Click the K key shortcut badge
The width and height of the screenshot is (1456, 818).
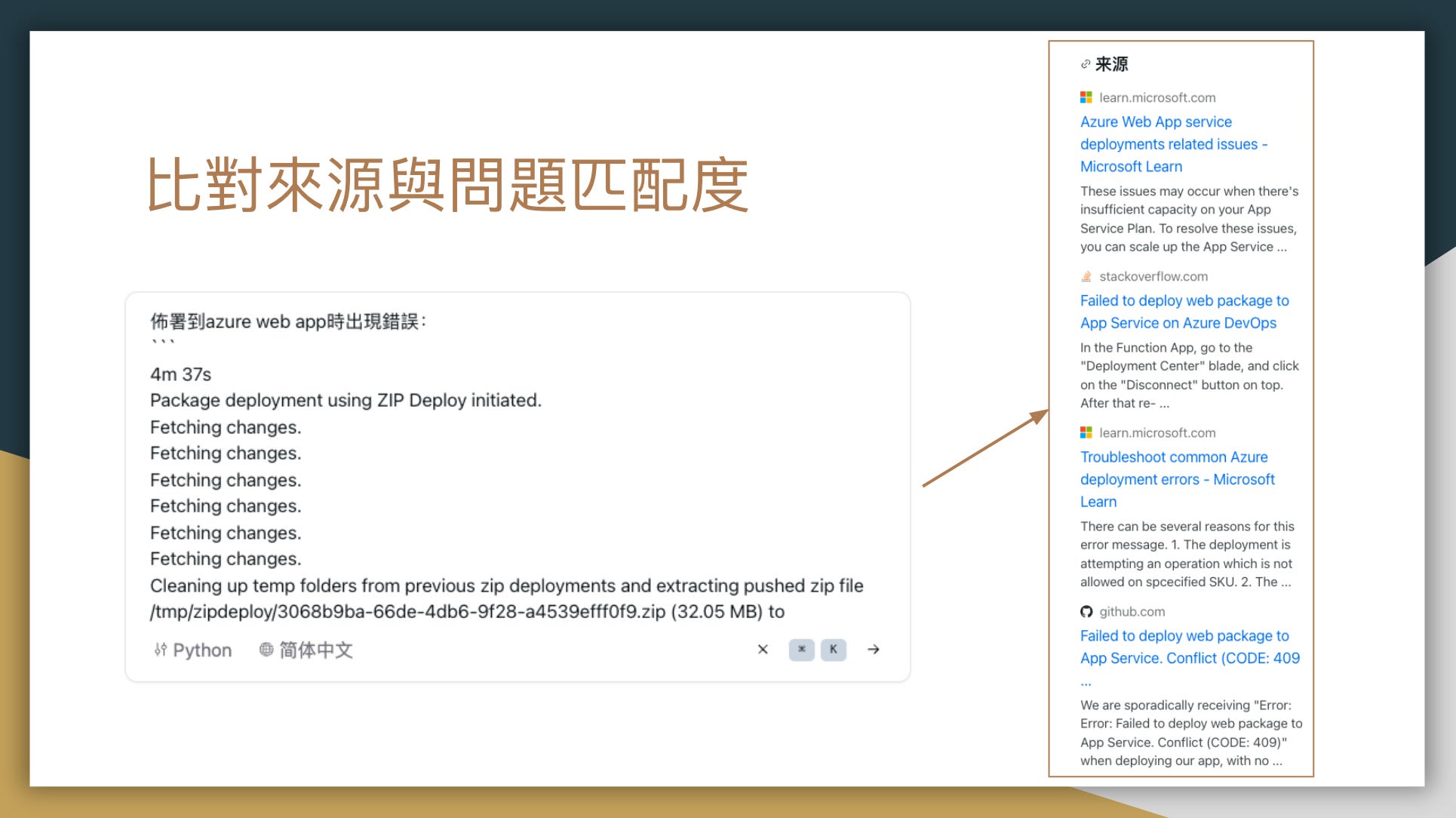(x=833, y=650)
